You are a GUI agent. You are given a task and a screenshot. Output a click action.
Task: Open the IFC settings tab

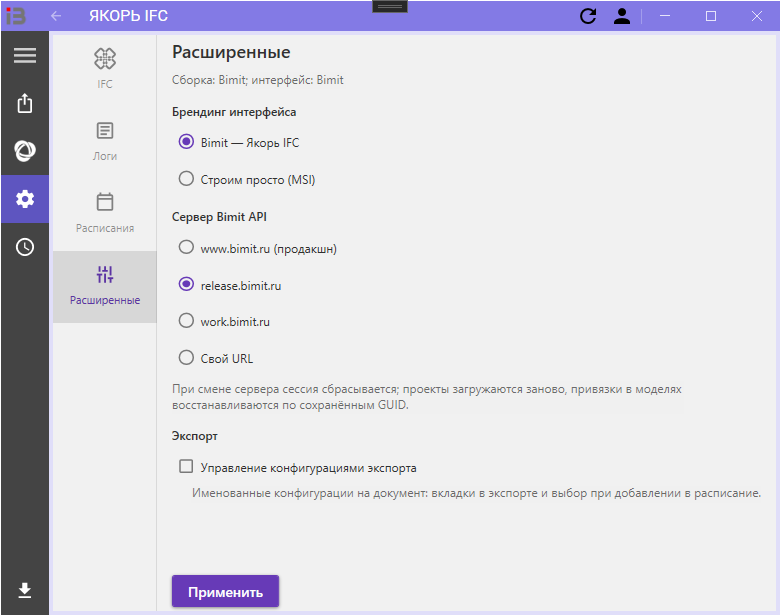tap(105, 69)
